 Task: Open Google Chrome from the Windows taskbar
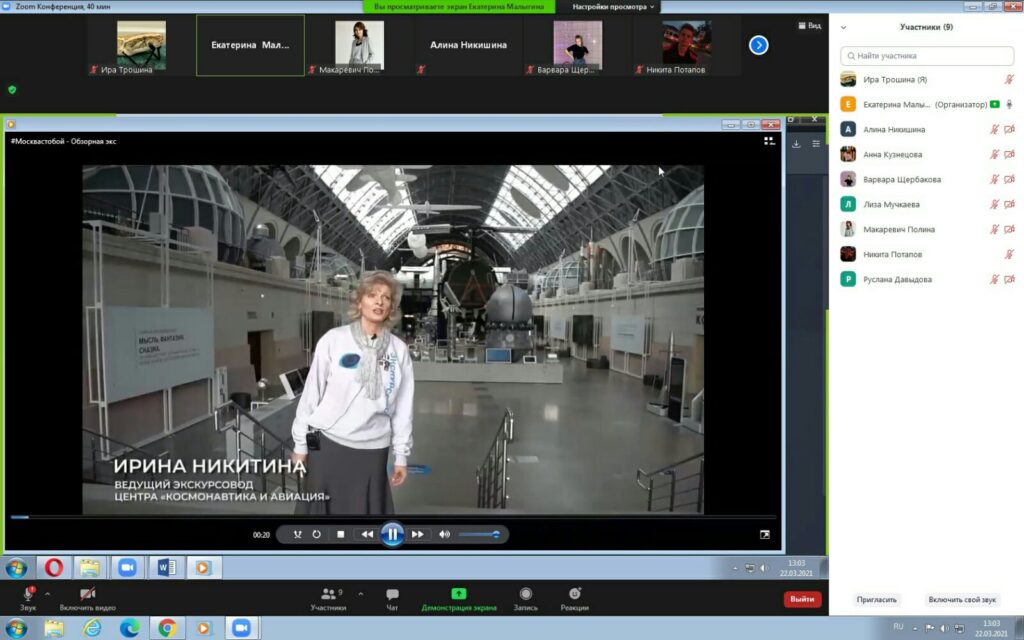point(166,628)
